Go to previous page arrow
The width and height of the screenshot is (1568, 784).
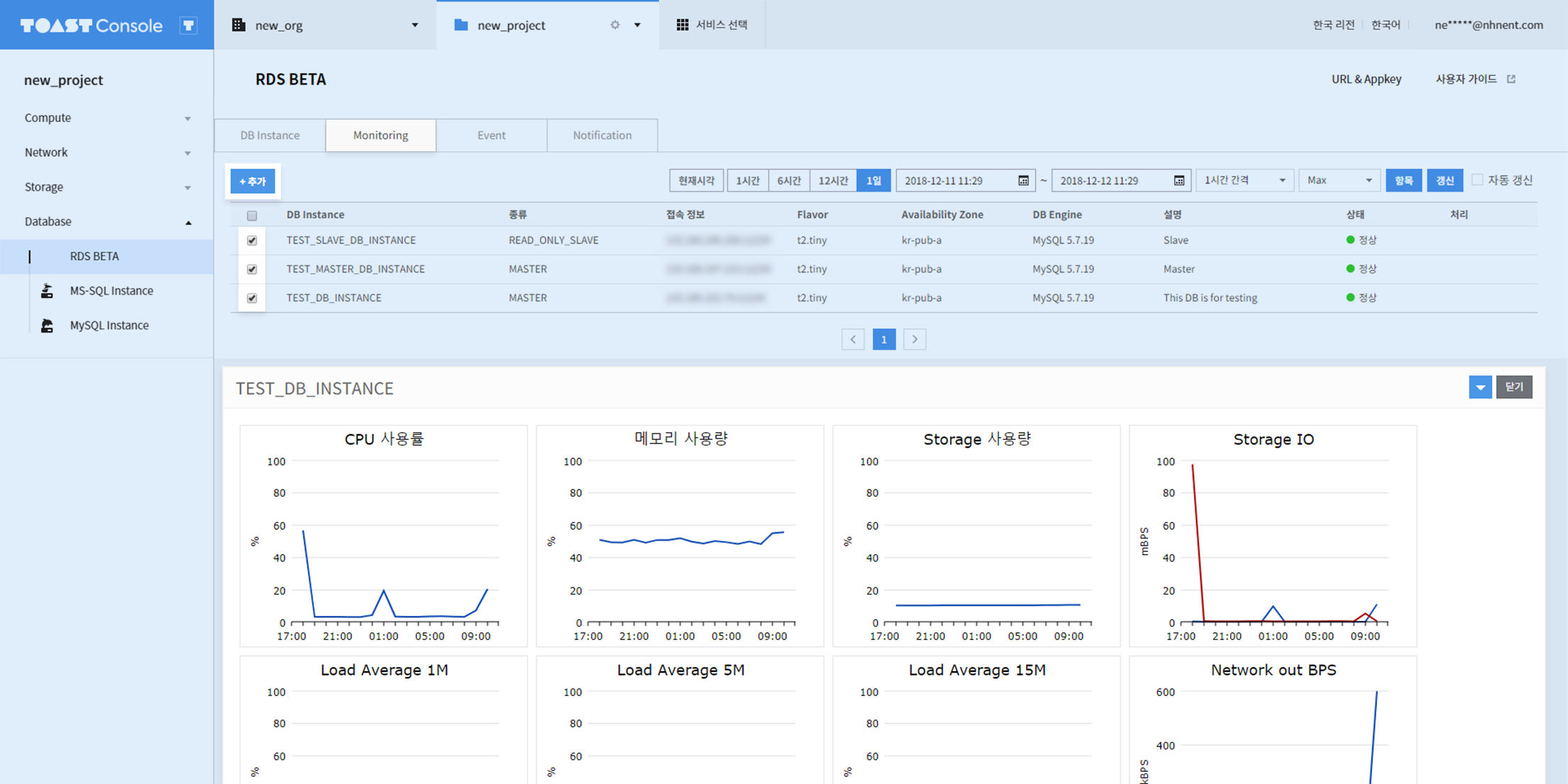click(853, 340)
